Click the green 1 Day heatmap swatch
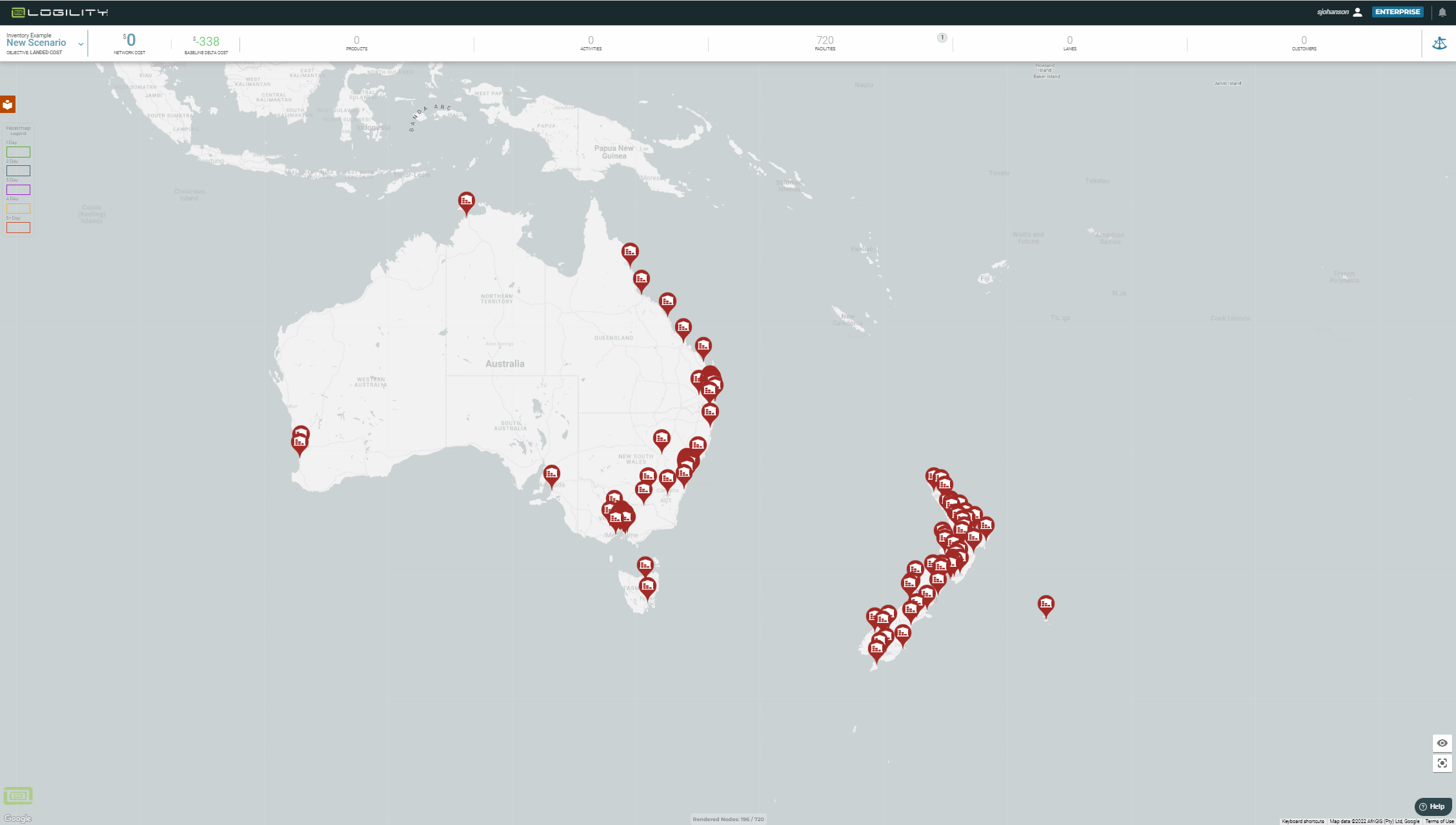The width and height of the screenshot is (1456, 825). (x=18, y=152)
